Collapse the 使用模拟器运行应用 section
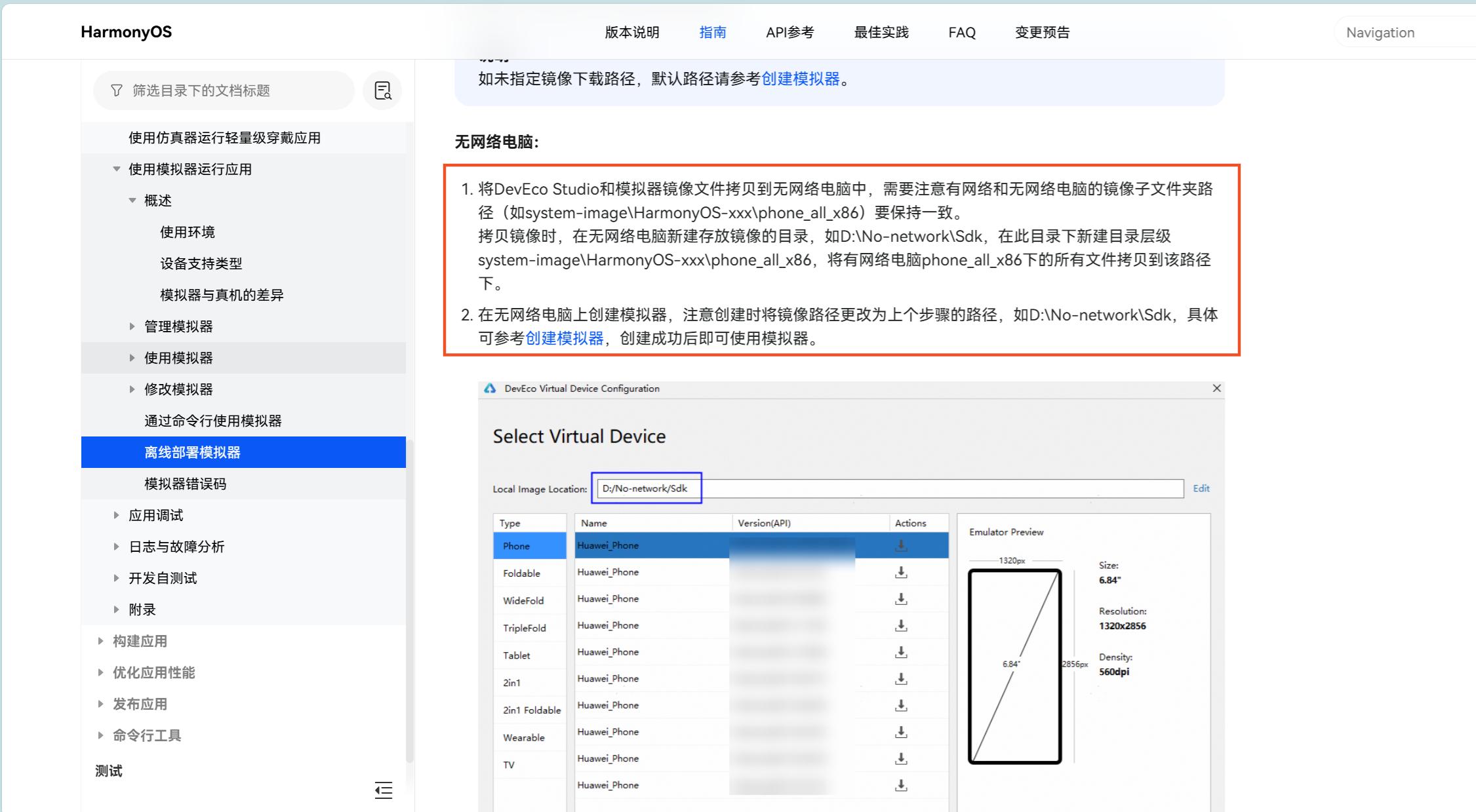 (x=117, y=168)
